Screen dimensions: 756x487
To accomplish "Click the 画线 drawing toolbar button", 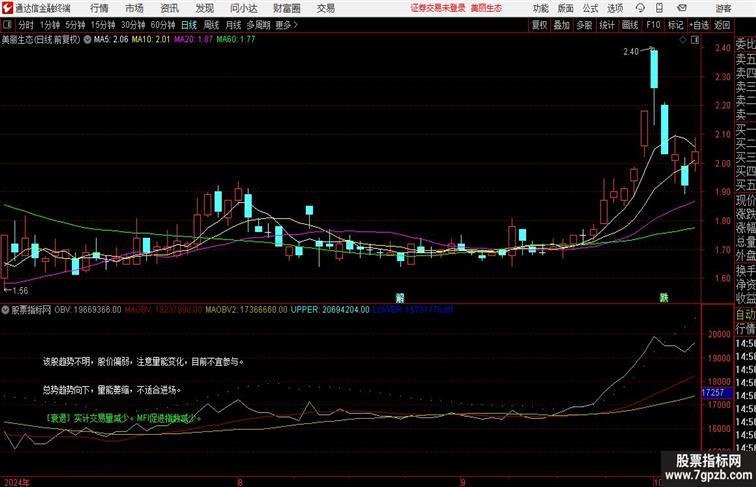I will pyautogui.click(x=630, y=25).
